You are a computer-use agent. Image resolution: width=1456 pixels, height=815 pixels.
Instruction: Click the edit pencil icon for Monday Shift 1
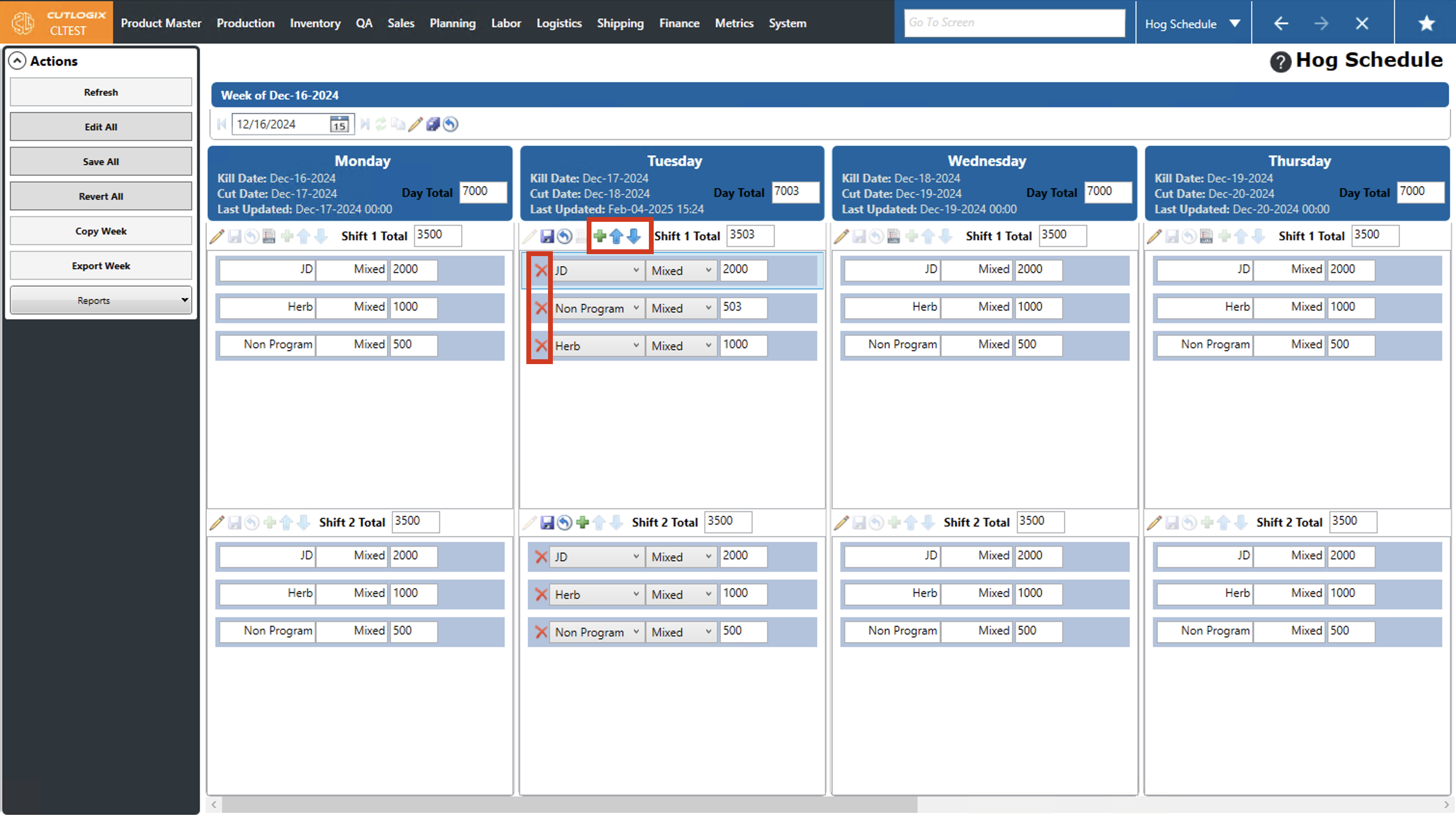[217, 236]
